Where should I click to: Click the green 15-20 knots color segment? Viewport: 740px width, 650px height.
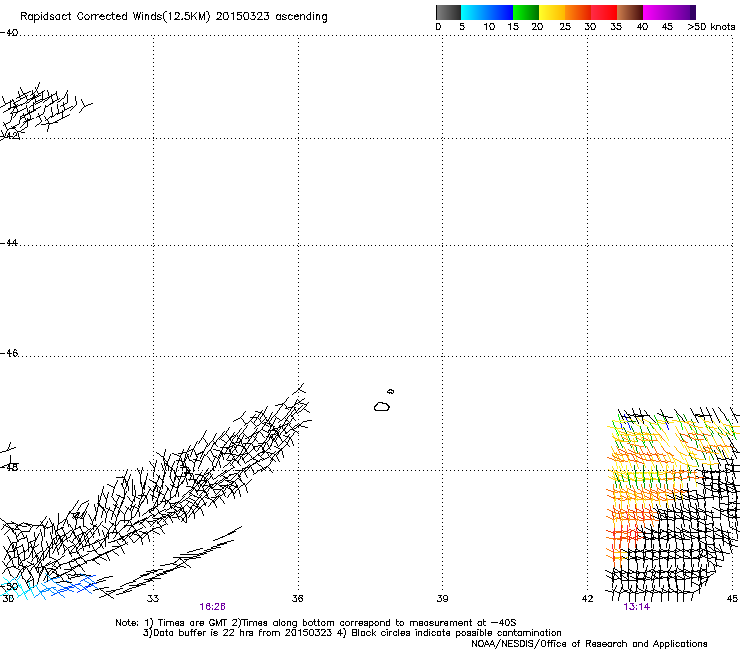click(x=526, y=12)
